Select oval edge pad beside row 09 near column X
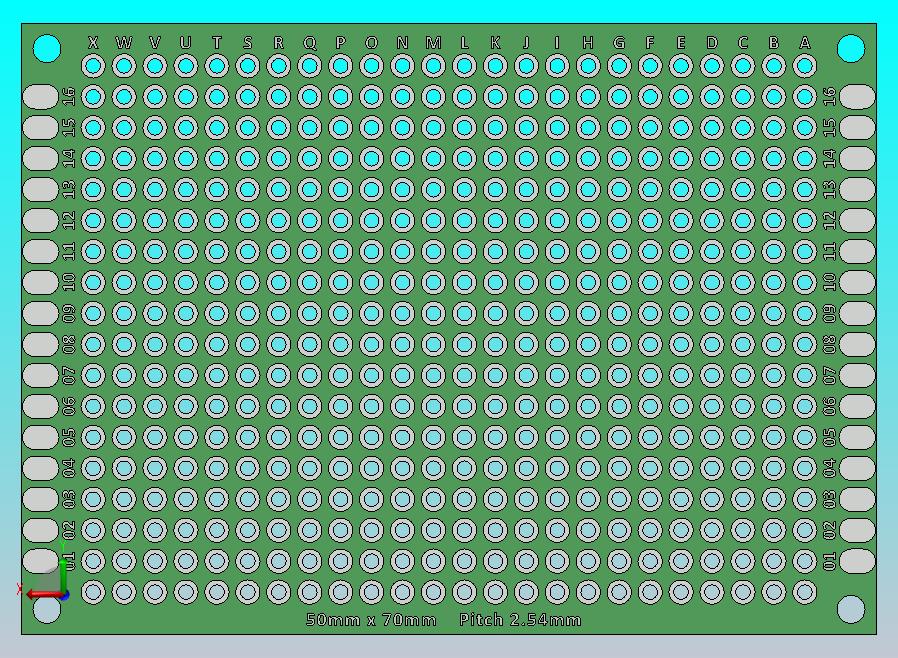Viewport: 898px width, 658px height. click(x=41, y=313)
